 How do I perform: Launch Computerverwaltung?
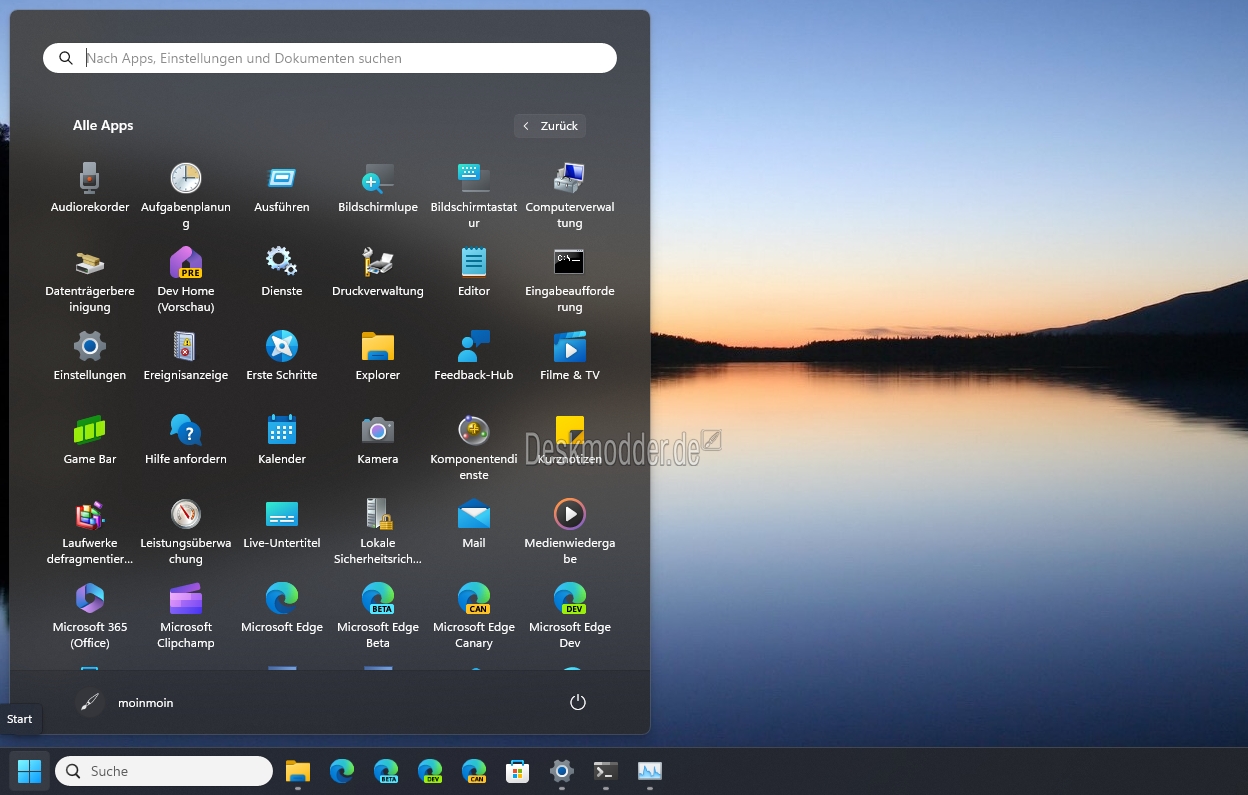(570, 195)
